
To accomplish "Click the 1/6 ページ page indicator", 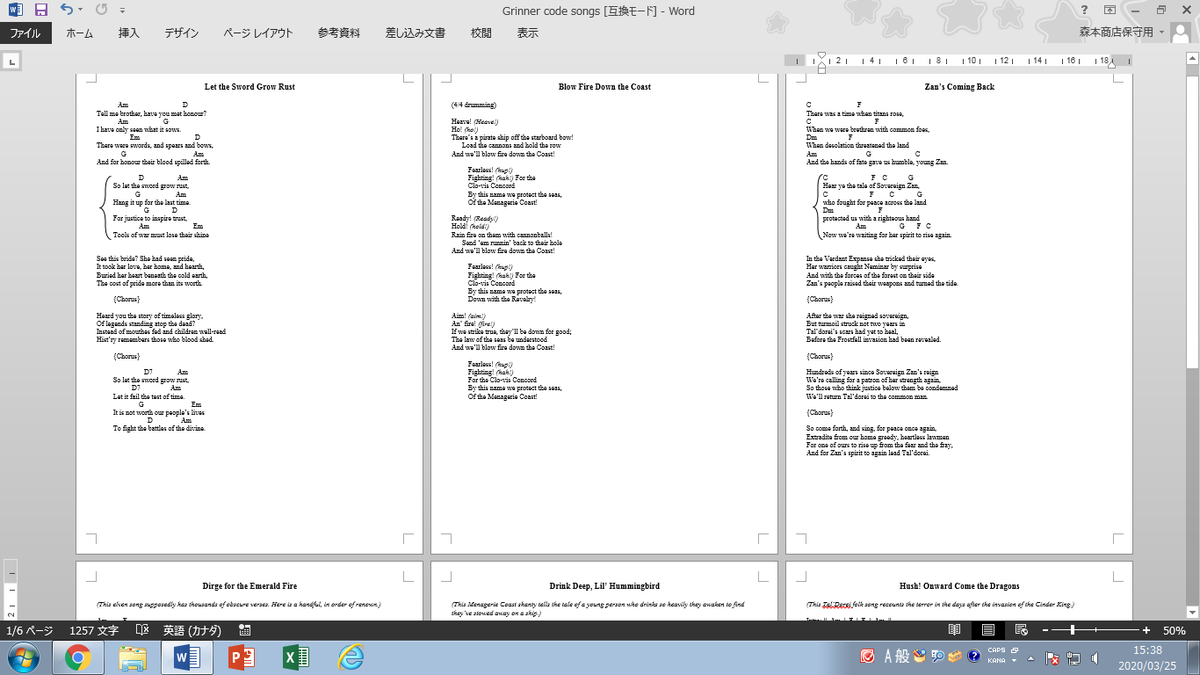I will (x=29, y=631).
